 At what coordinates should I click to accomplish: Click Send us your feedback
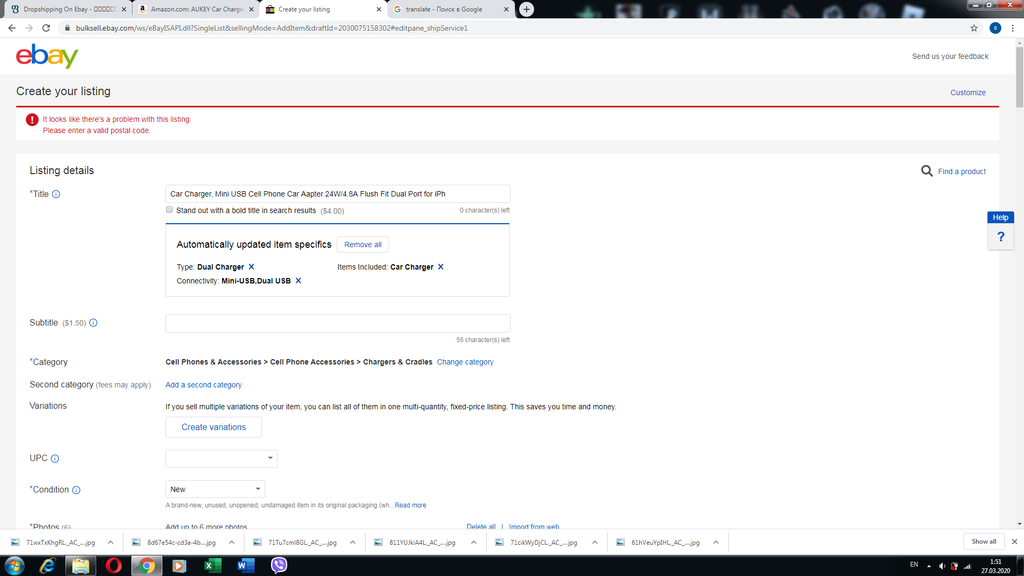950,56
